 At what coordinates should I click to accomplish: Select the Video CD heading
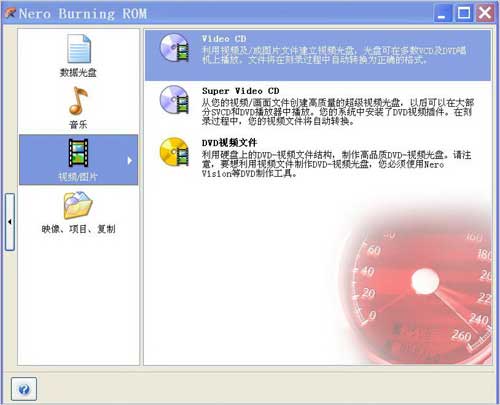[224, 39]
